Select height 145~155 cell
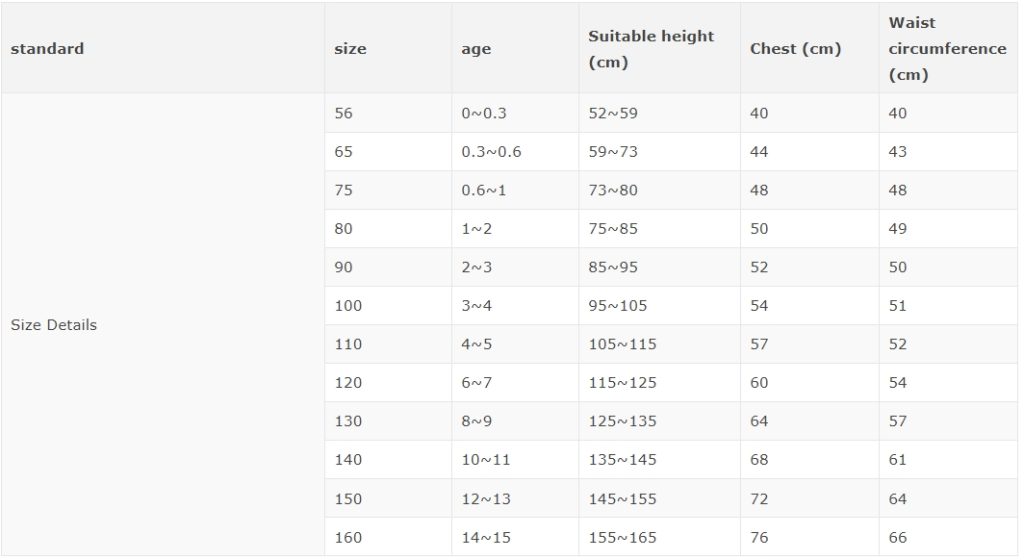Image resolution: width=1024 pixels, height=560 pixels. click(x=660, y=499)
